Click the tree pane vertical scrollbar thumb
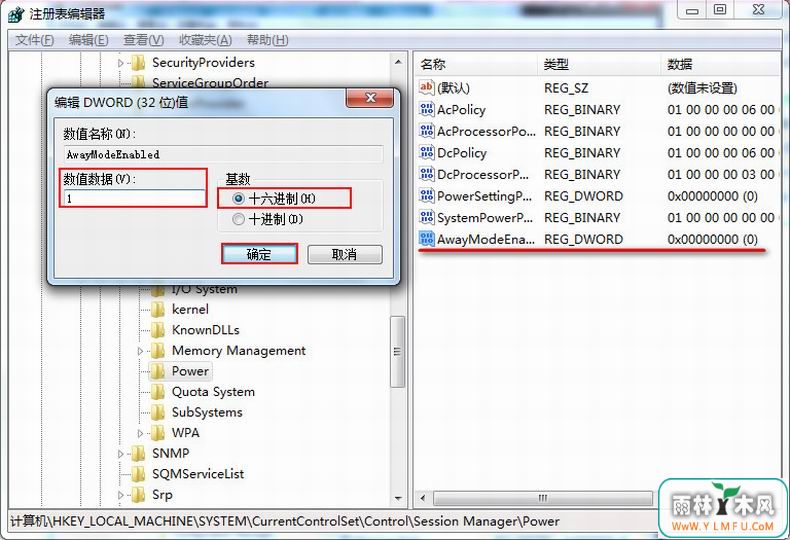790x540 pixels. (398, 352)
